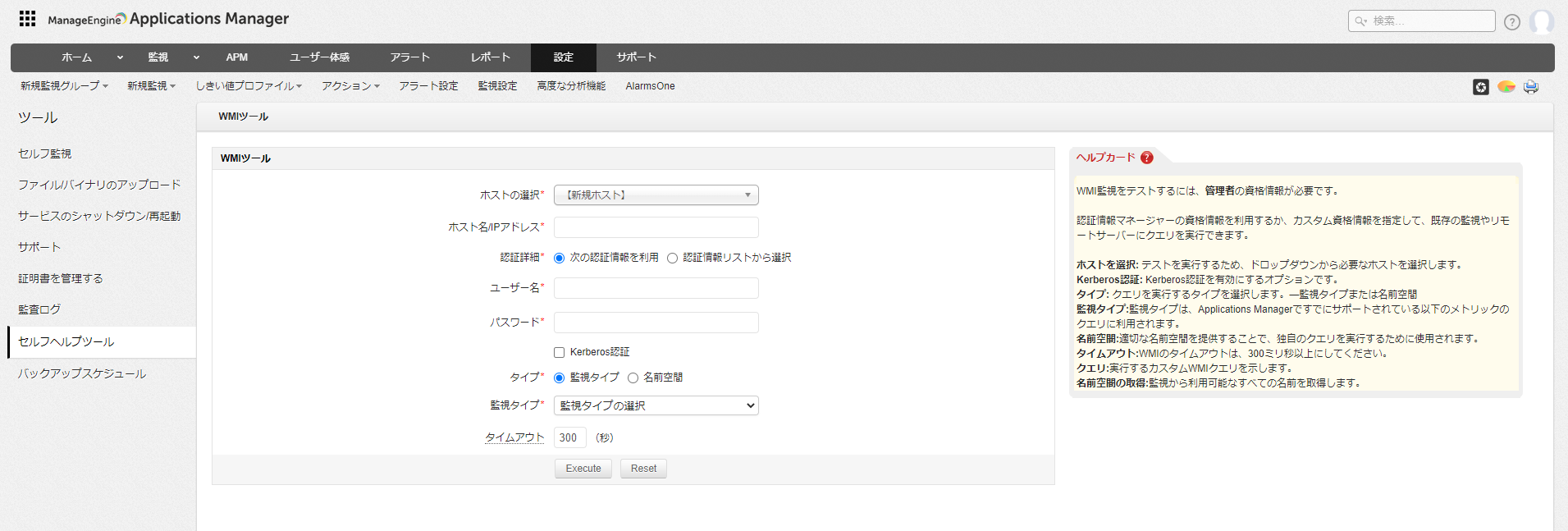Click the printer icon

[1530, 87]
